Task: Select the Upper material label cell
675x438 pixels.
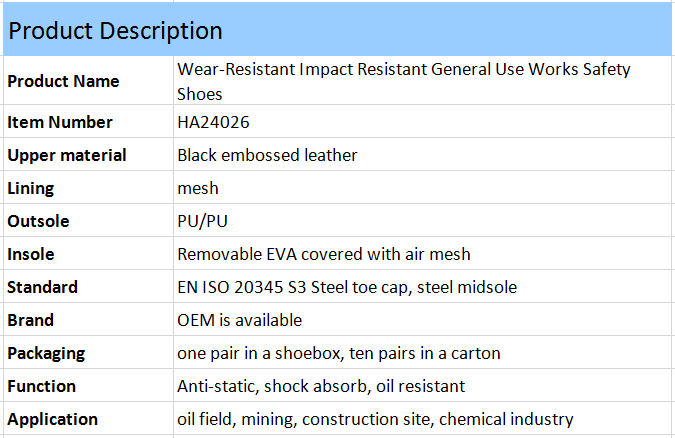Action: click(x=67, y=155)
